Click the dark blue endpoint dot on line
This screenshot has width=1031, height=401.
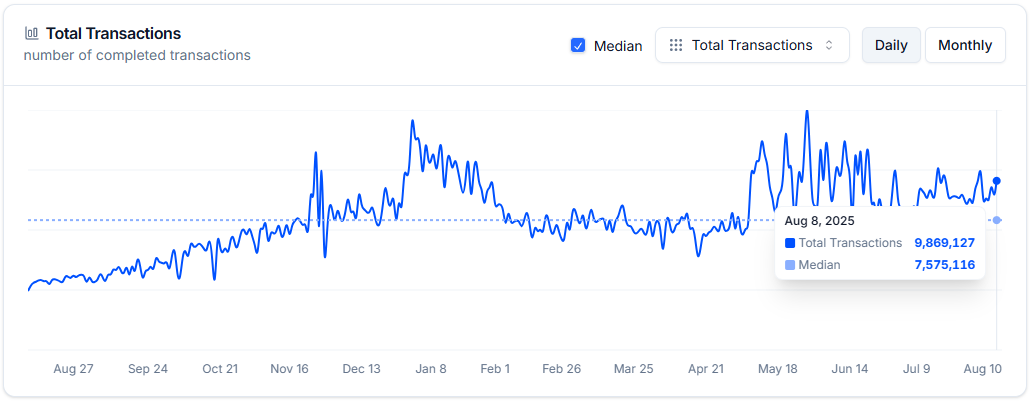[x=996, y=180]
